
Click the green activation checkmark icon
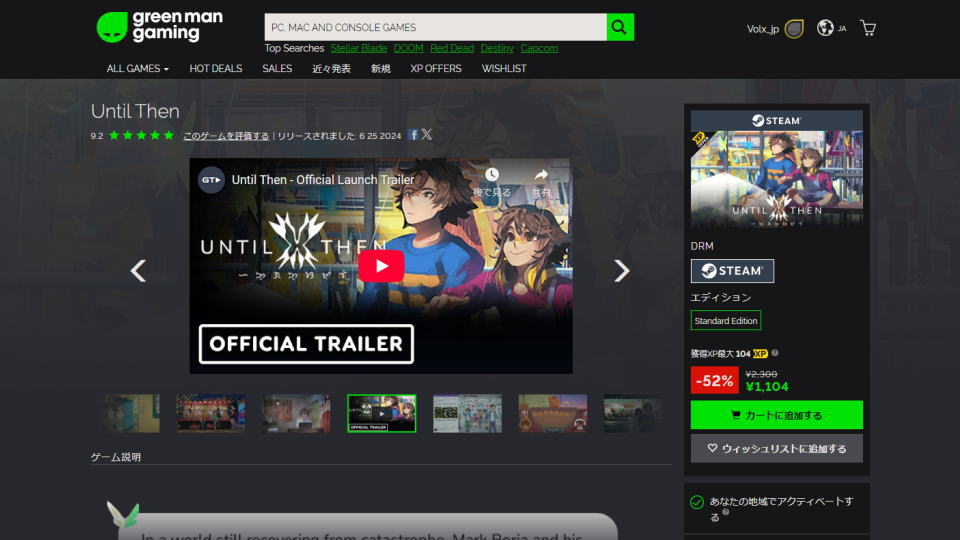coord(697,503)
